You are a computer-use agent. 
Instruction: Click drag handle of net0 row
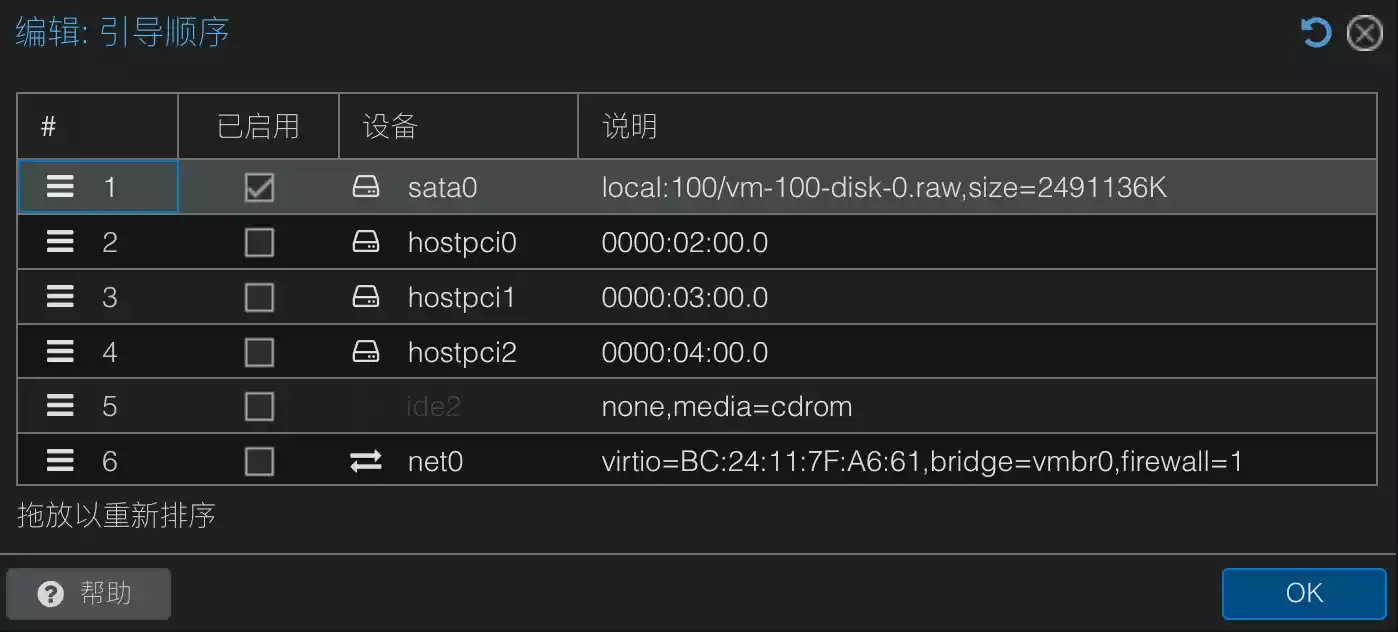(x=61, y=461)
